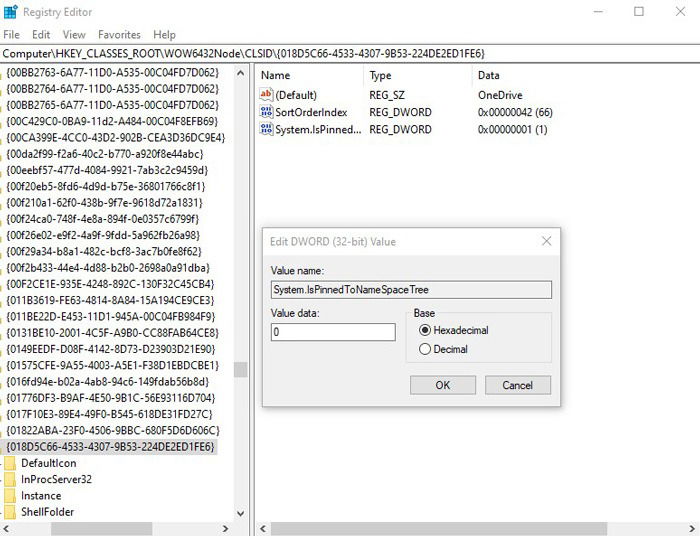Click the 0x00000042 (66) data value
The height and width of the screenshot is (536, 700).
click(515, 112)
